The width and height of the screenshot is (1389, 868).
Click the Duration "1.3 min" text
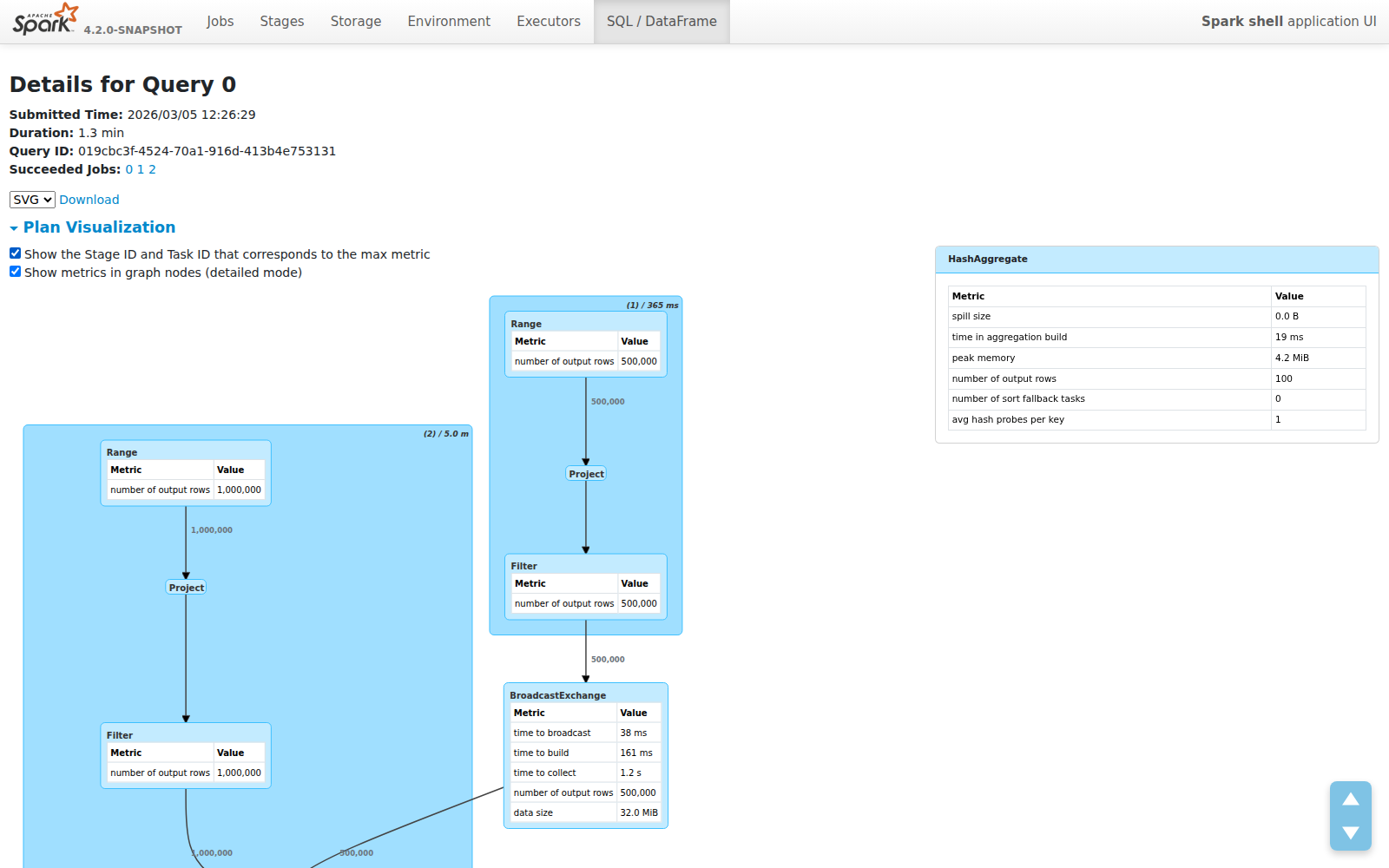click(x=101, y=133)
